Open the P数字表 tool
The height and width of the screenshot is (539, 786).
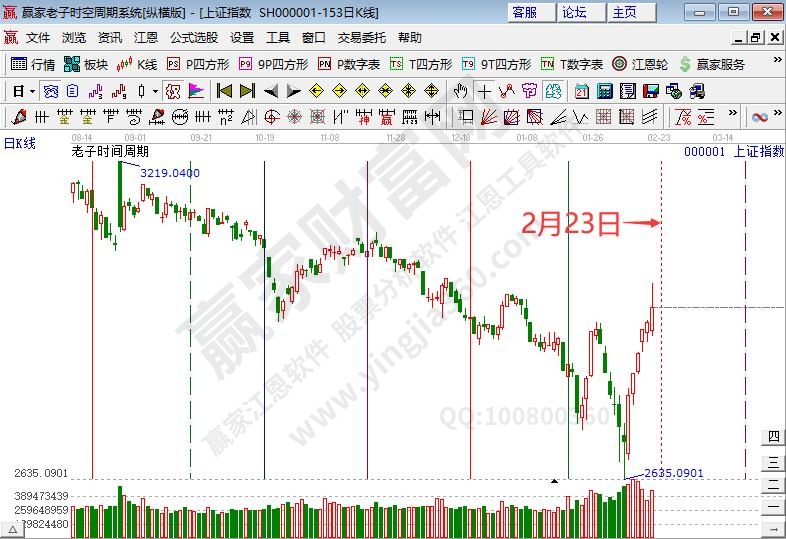tap(349, 64)
